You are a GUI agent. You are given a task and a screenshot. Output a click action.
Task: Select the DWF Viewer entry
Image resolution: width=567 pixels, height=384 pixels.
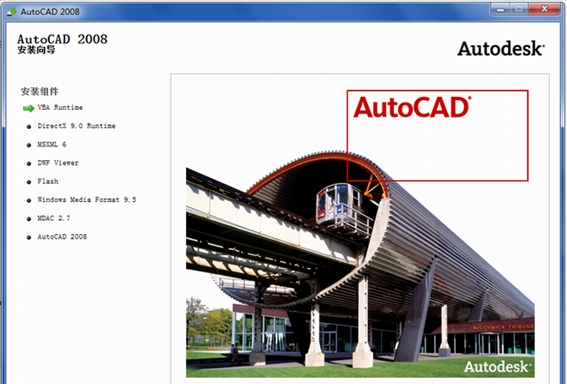58,163
